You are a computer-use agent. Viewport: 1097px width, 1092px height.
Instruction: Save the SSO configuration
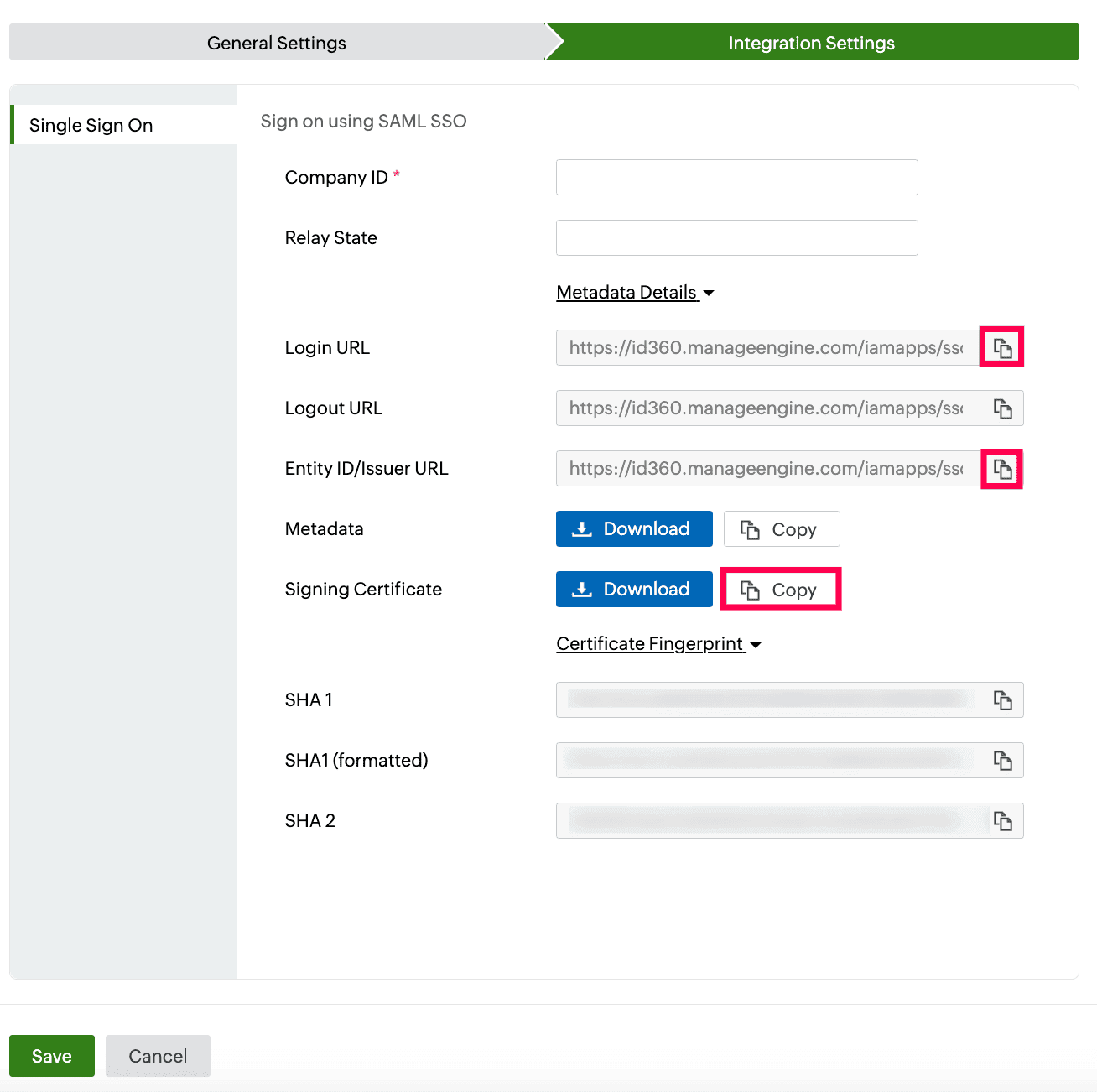tap(52, 1056)
